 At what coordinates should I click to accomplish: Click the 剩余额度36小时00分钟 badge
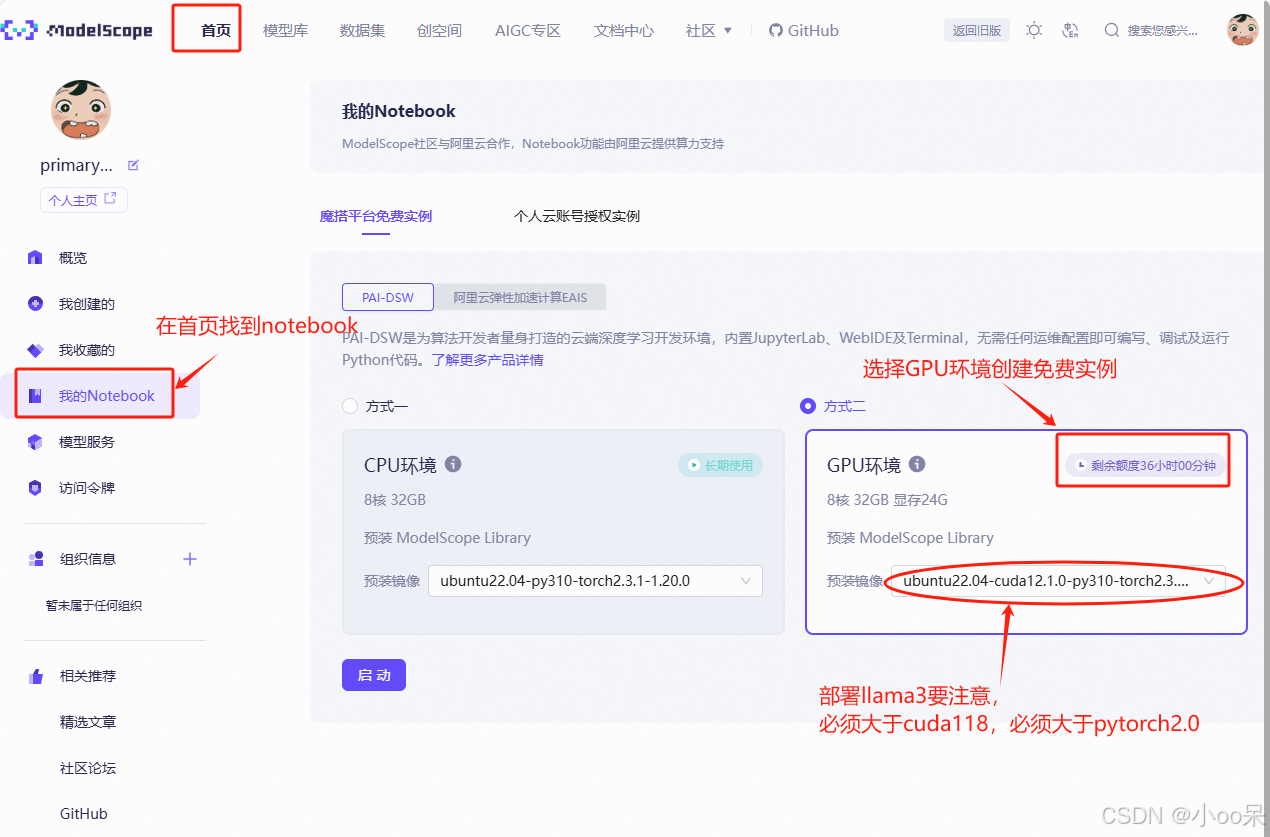click(x=1146, y=465)
